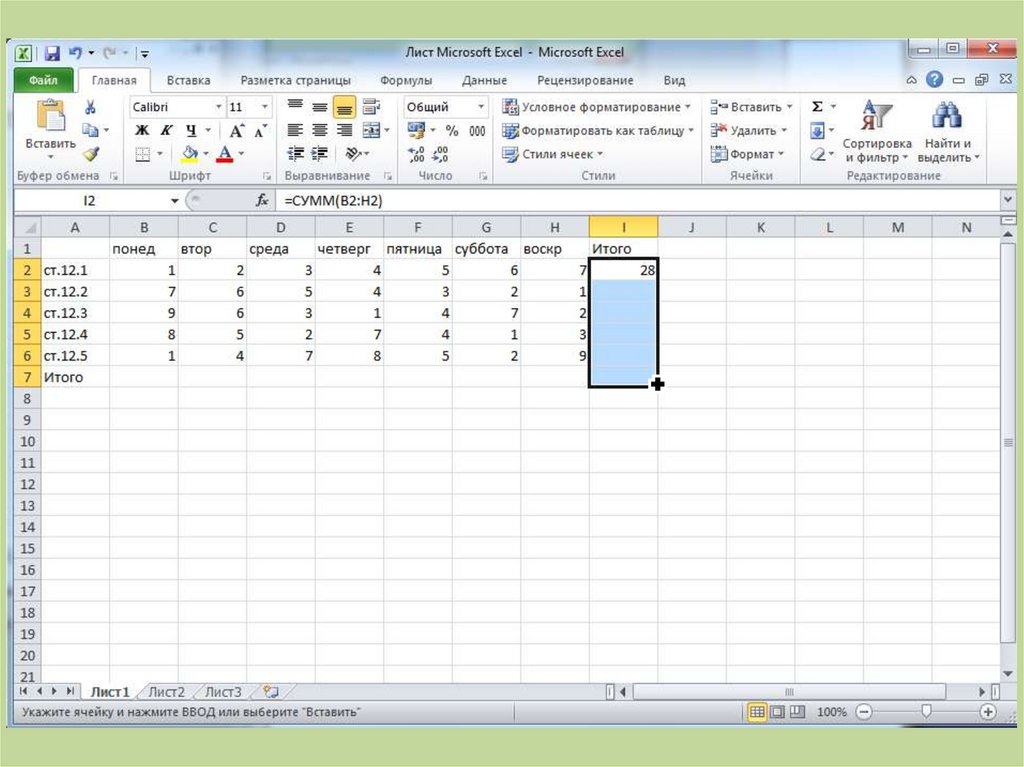Click the font color red A swatch
This screenshot has height=767, width=1024.
point(224,154)
